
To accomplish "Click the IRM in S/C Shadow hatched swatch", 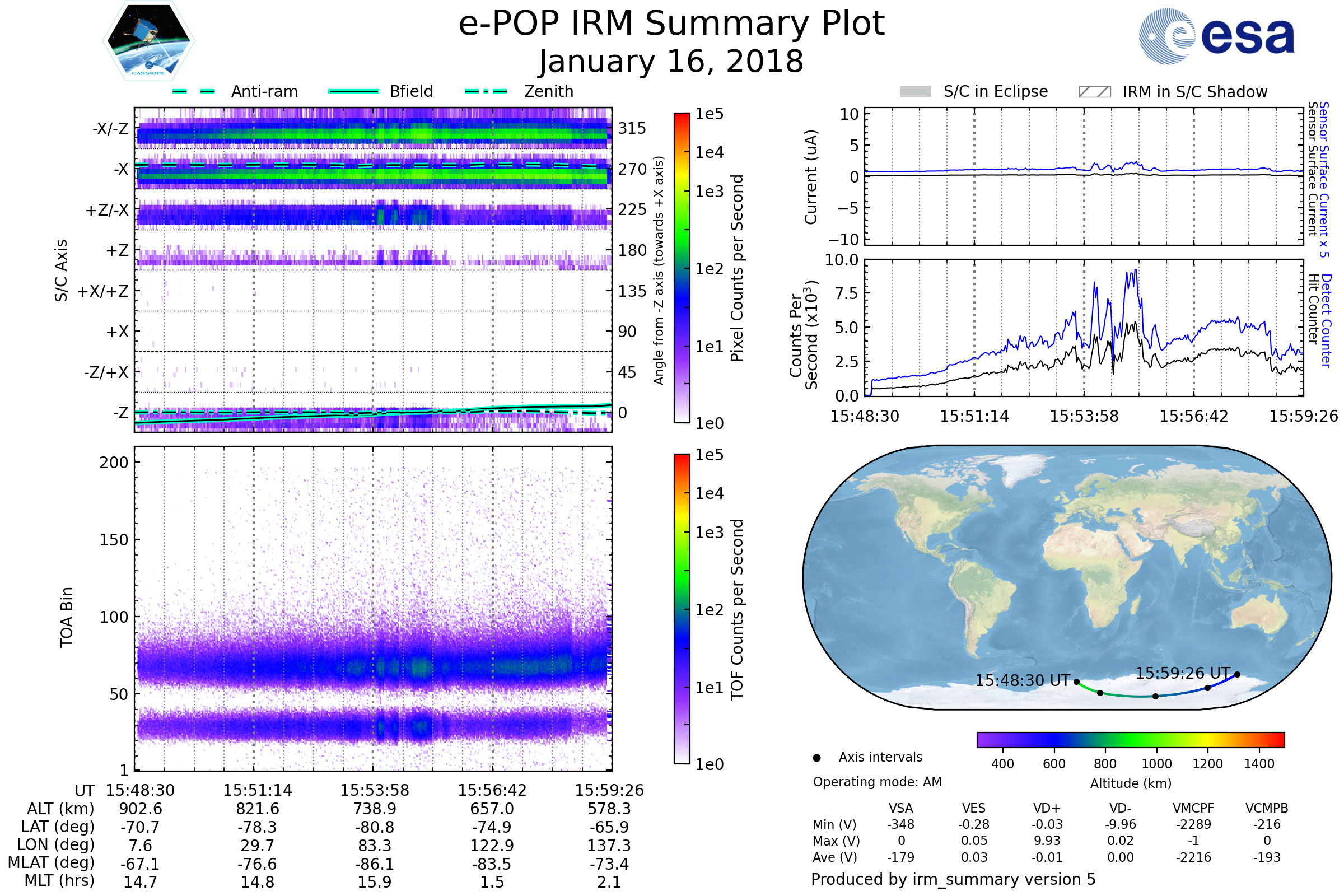I will pyautogui.click(x=1094, y=92).
